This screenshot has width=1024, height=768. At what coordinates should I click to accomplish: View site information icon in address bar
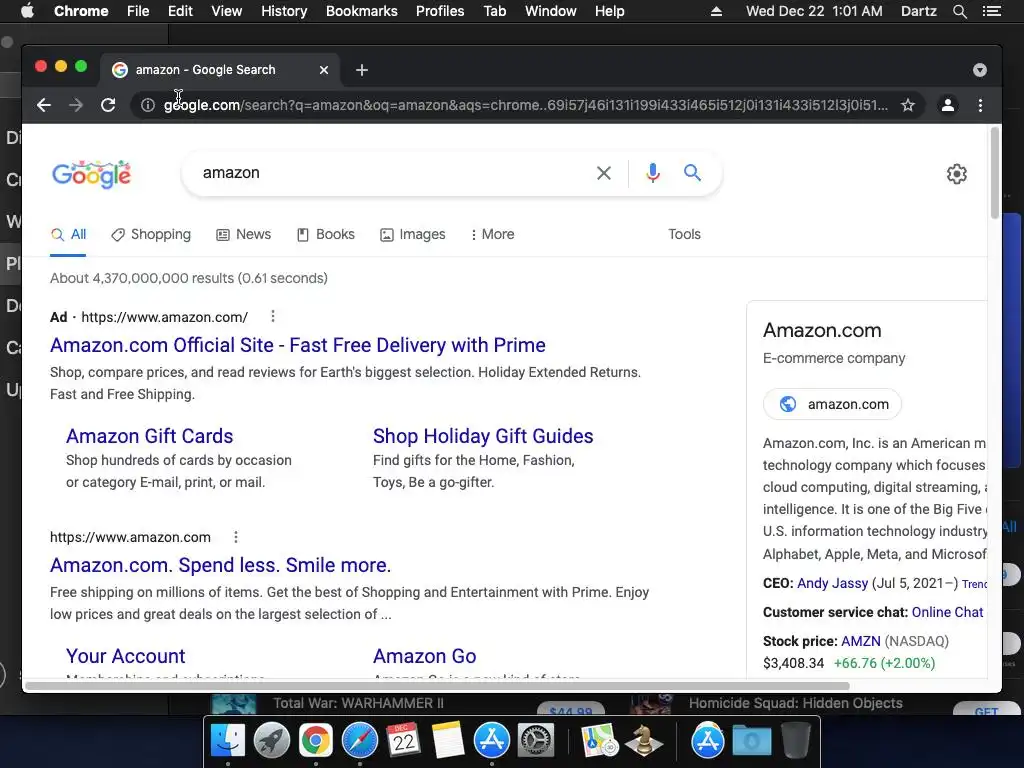click(148, 105)
